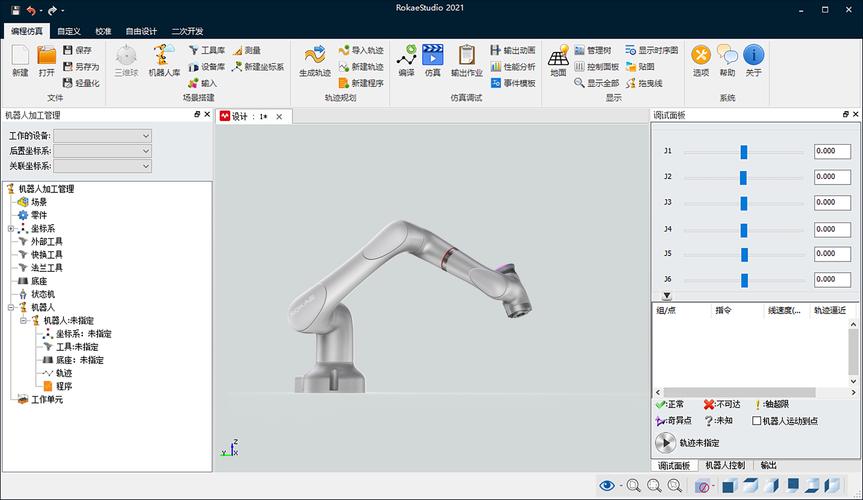Expand the 坐标系 tree node

pos(10,229)
